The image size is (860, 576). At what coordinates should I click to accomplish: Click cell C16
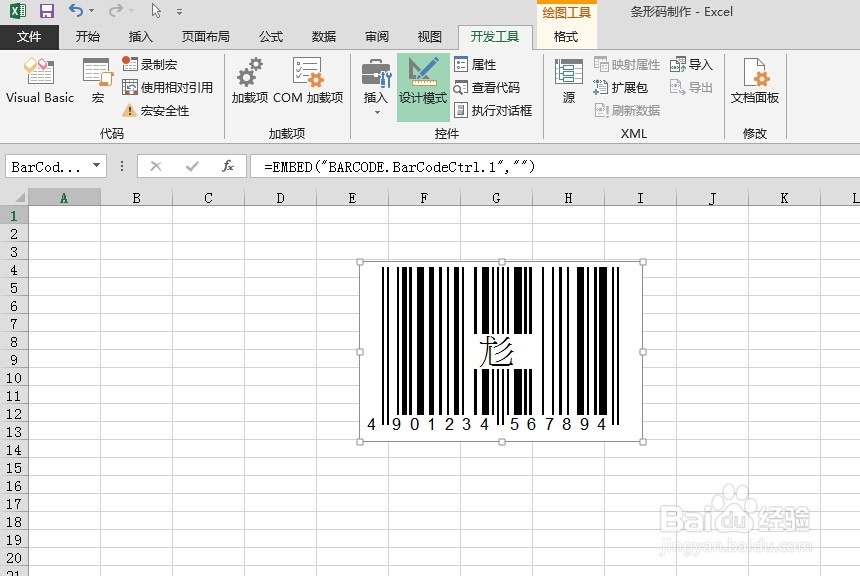coord(208,485)
